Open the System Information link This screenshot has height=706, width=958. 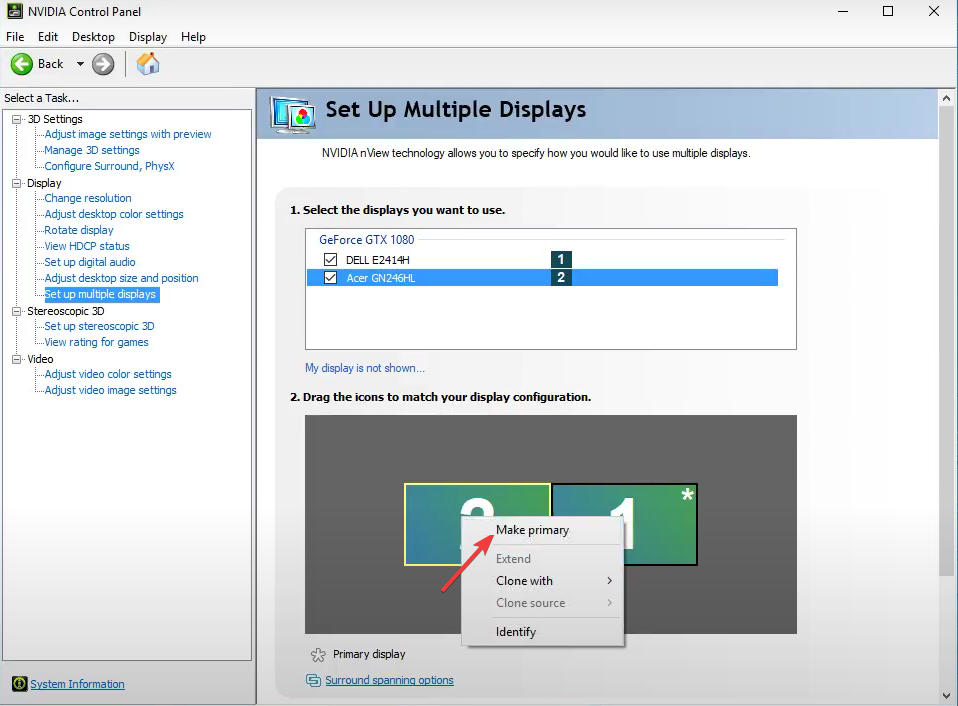(78, 684)
